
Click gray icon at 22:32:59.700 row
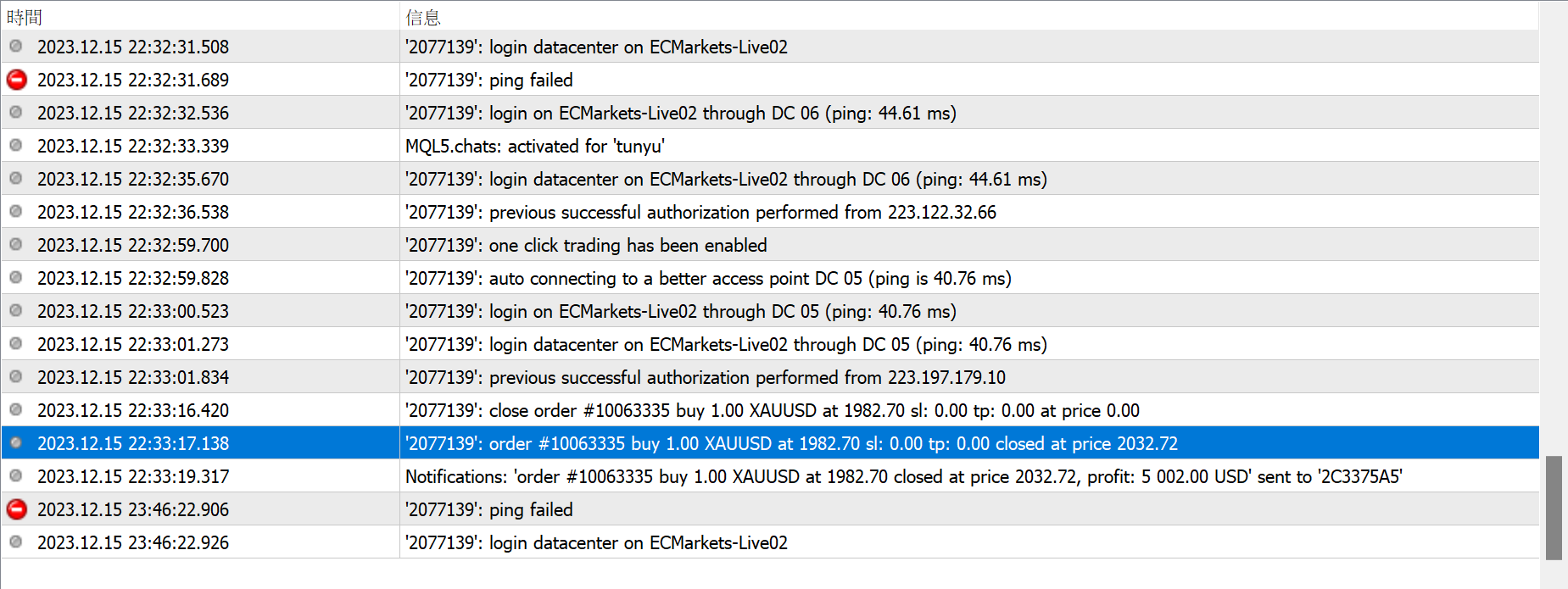(16, 245)
